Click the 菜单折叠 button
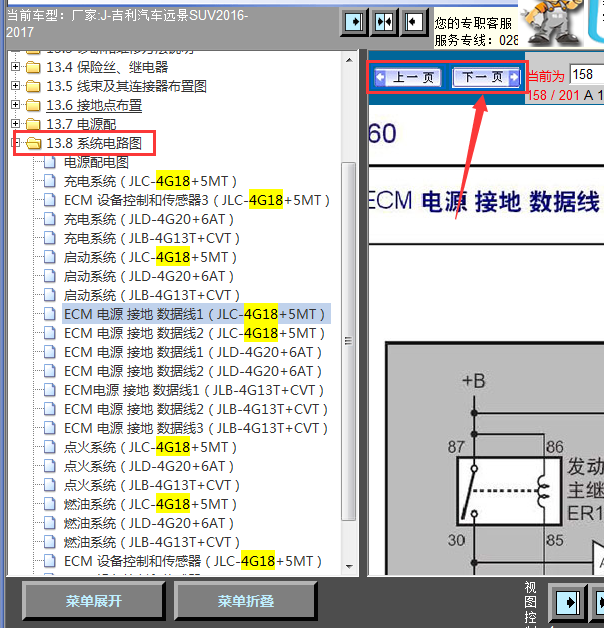 point(246,601)
